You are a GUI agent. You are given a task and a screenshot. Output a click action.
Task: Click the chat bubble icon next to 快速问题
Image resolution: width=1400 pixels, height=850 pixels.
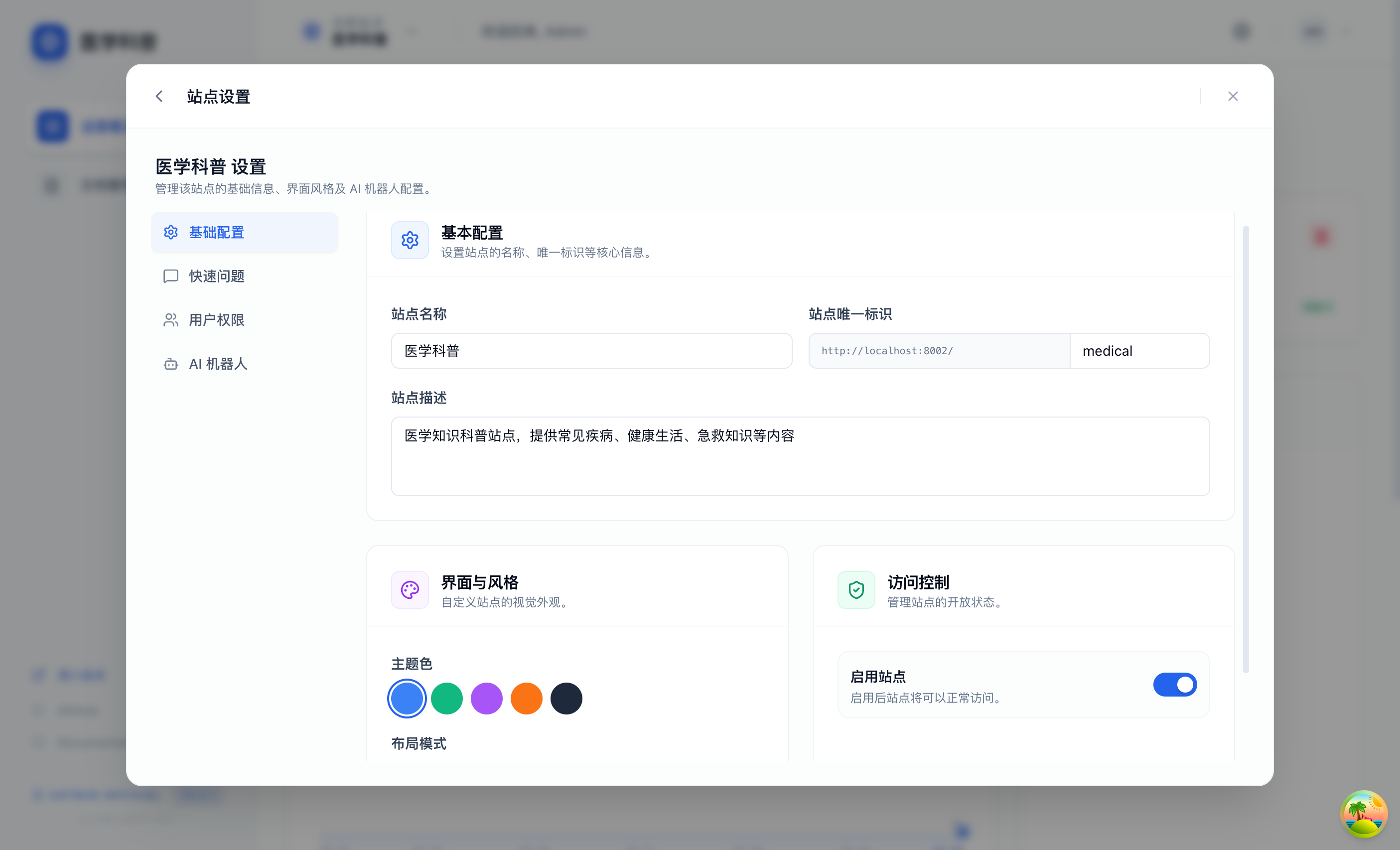tap(170, 276)
